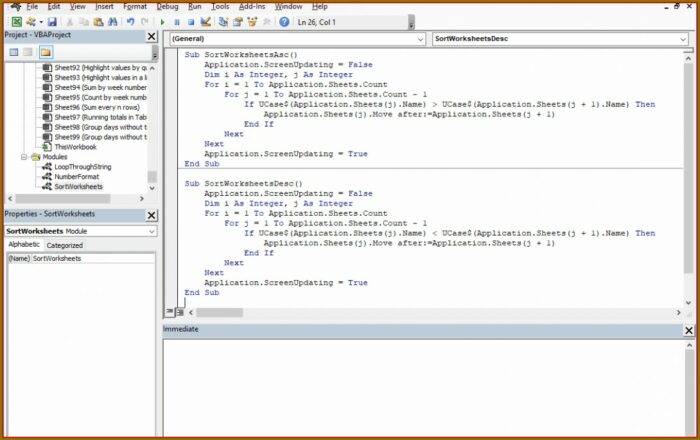Viewport: 700px width, 440px height.
Task: Toggle Design Mode icon
Action: pos(205,22)
